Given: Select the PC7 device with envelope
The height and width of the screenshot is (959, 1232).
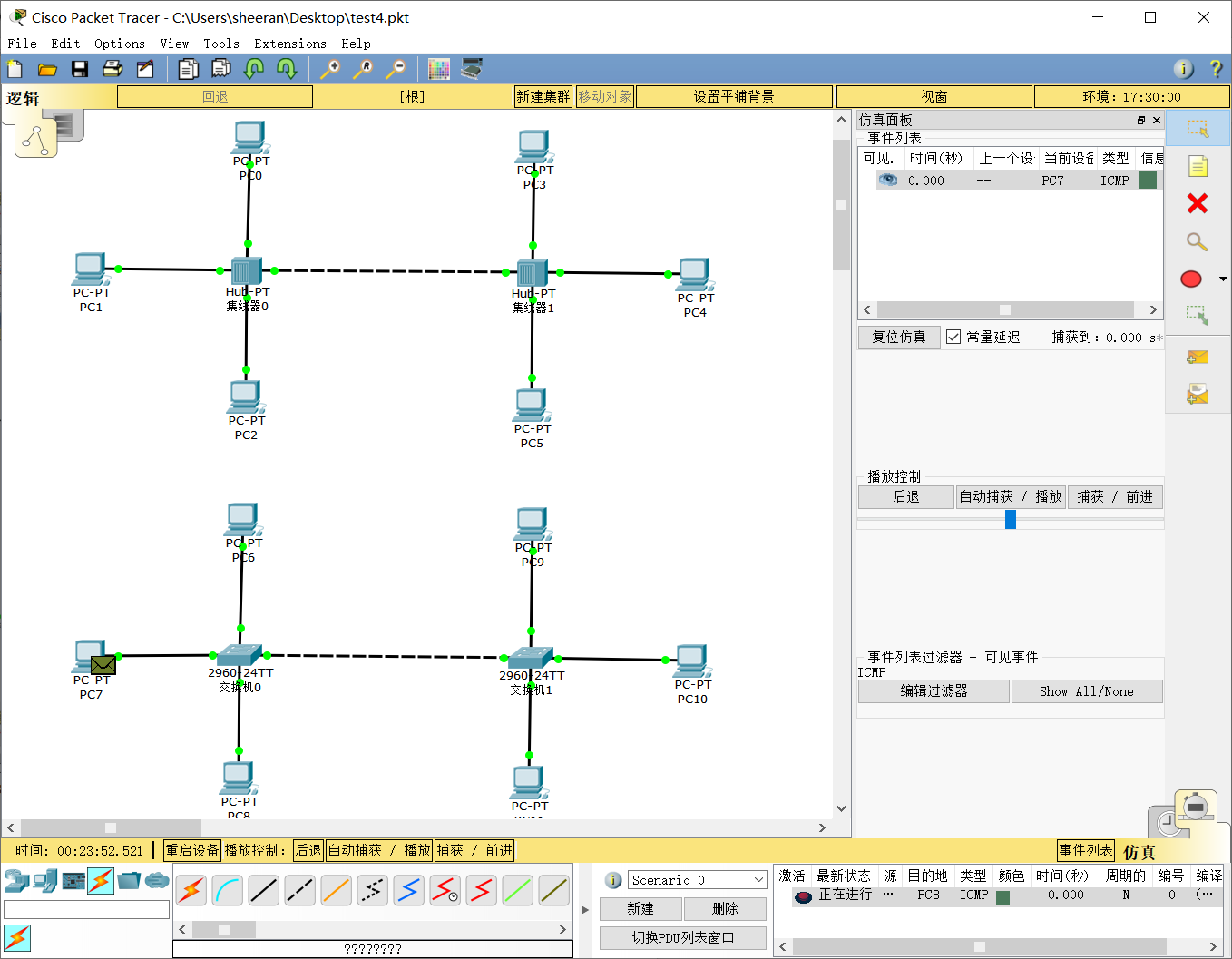Looking at the screenshot, I should pos(91,658).
